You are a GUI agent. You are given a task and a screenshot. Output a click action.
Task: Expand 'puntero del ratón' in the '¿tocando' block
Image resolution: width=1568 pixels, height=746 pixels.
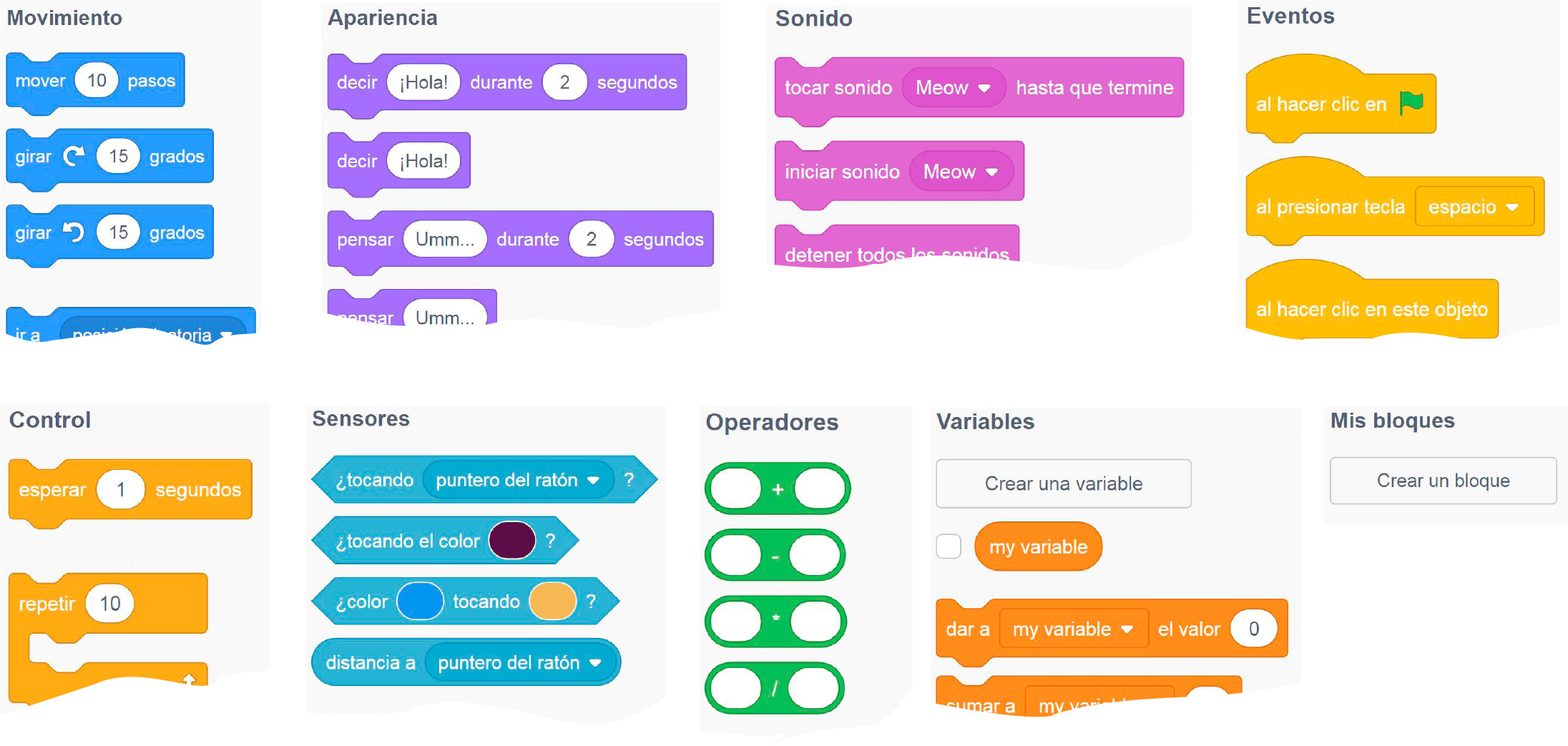[517, 480]
